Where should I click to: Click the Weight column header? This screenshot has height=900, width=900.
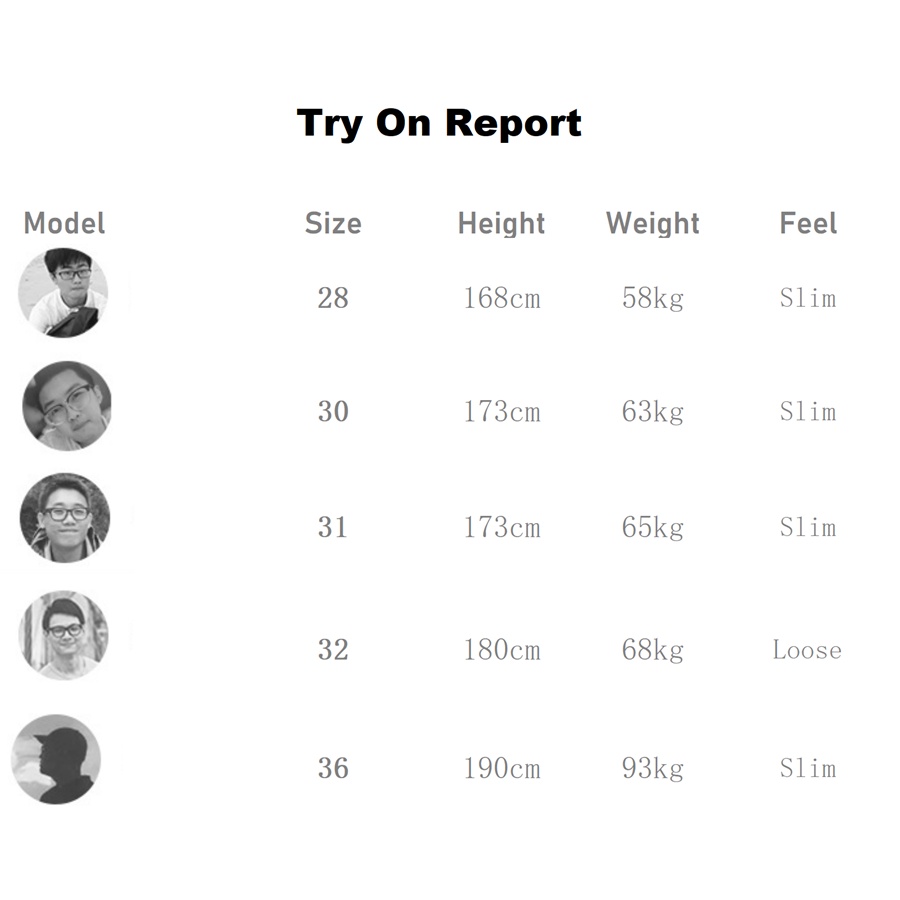[x=652, y=223]
